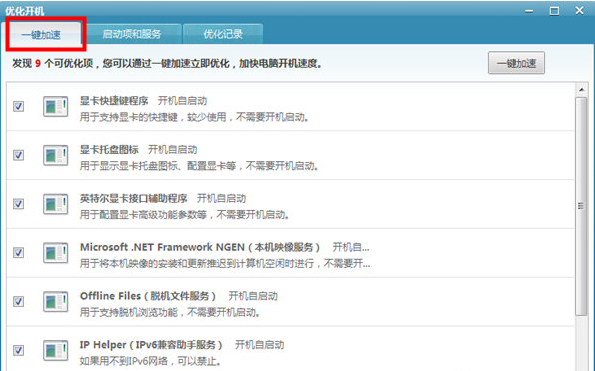Select the IP Helper（IPv6兼容助手服务）title
The image size is (595, 371).
151,345
